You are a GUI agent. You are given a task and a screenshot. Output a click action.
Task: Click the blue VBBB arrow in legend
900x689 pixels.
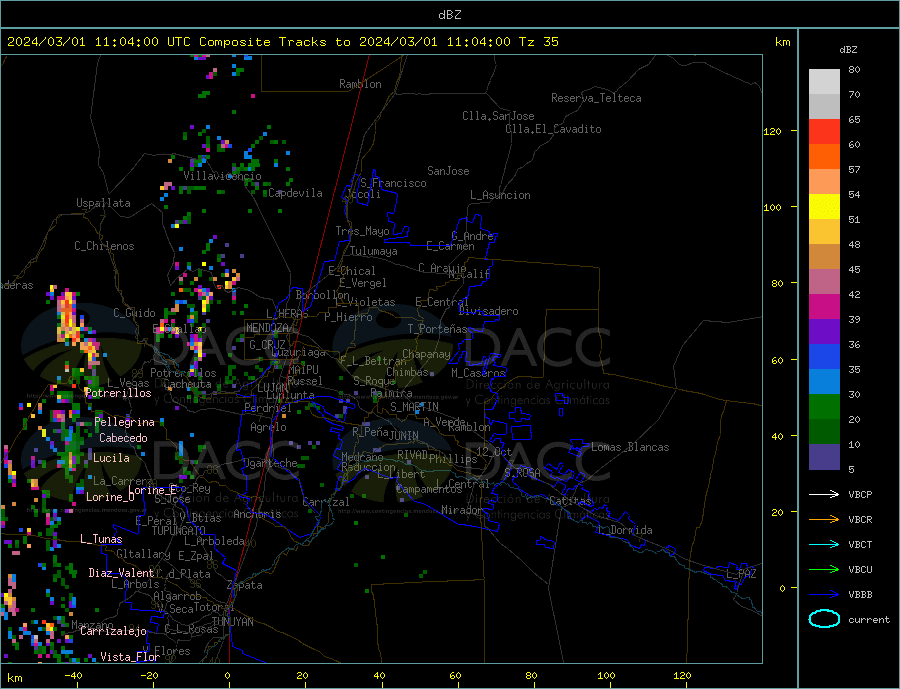[824, 595]
